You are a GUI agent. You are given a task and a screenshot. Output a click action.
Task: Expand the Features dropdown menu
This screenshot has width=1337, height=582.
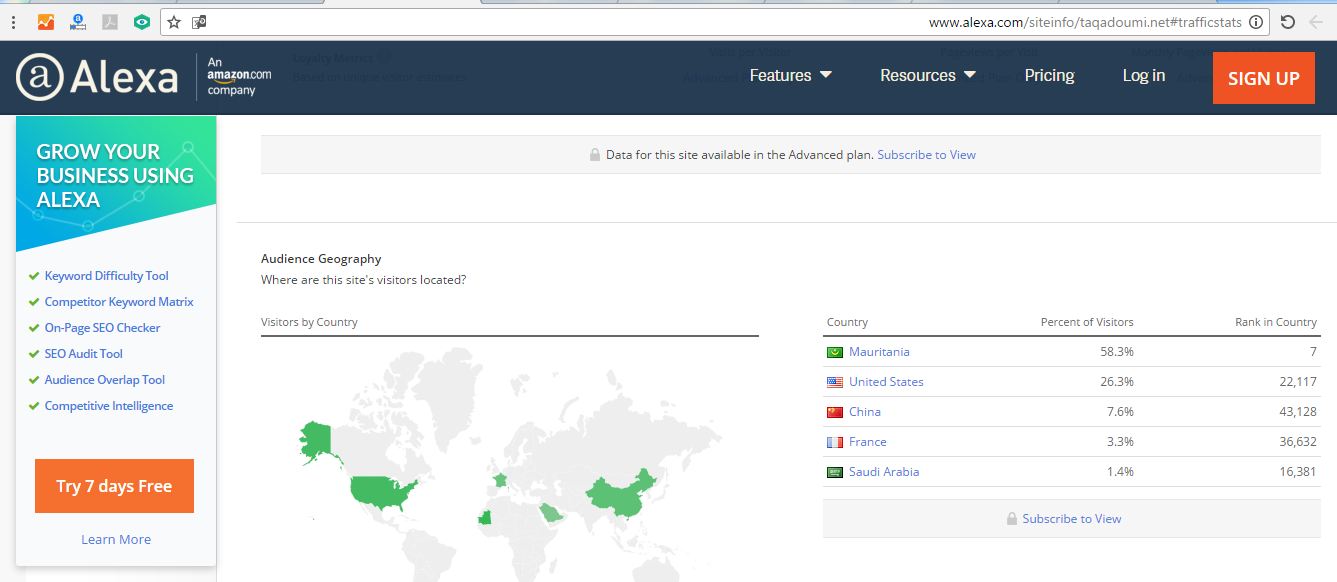[790, 75]
